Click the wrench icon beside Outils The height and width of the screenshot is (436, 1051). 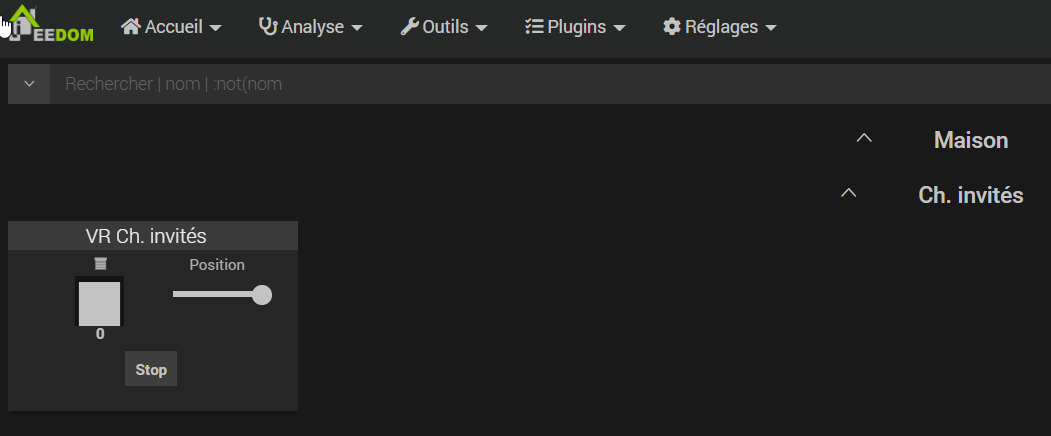click(x=410, y=26)
